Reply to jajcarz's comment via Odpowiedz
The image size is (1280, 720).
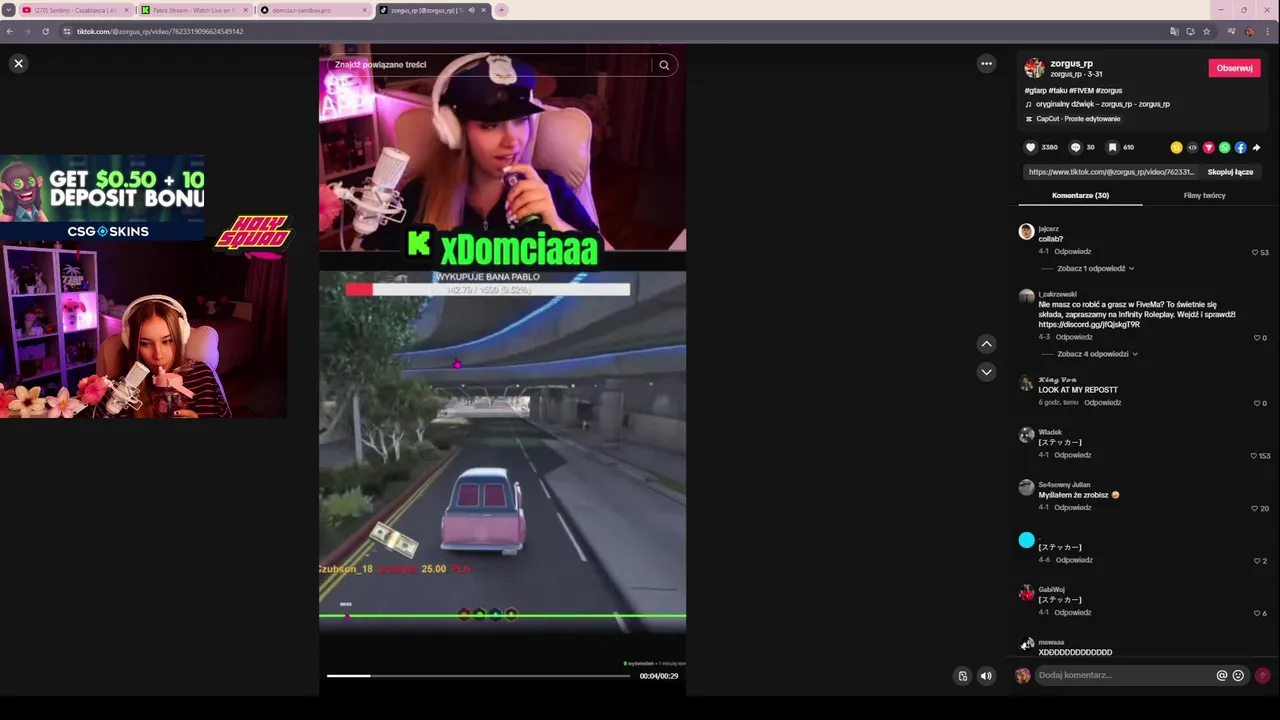(1073, 251)
